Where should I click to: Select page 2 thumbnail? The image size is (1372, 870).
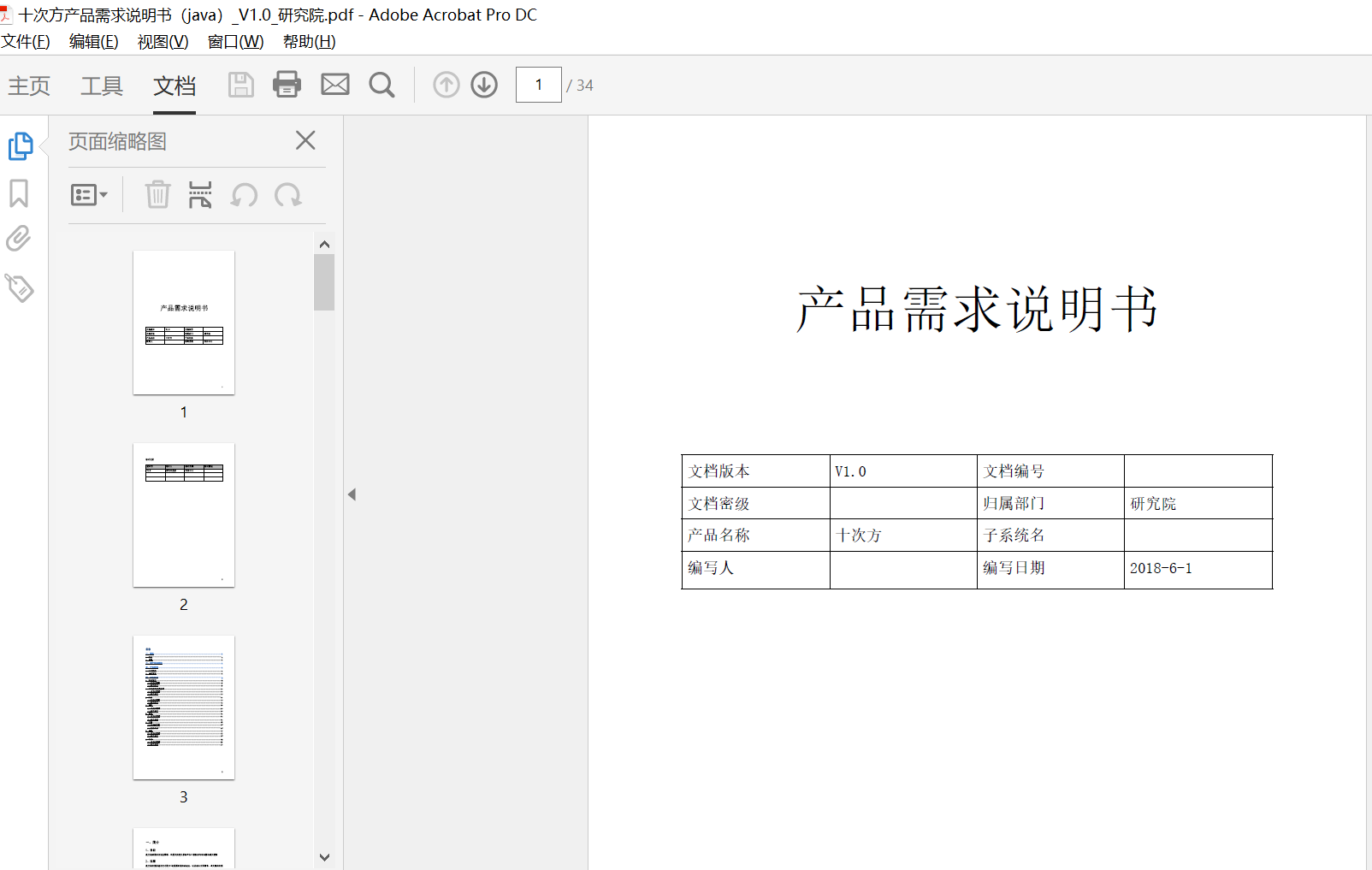click(x=184, y=515)
